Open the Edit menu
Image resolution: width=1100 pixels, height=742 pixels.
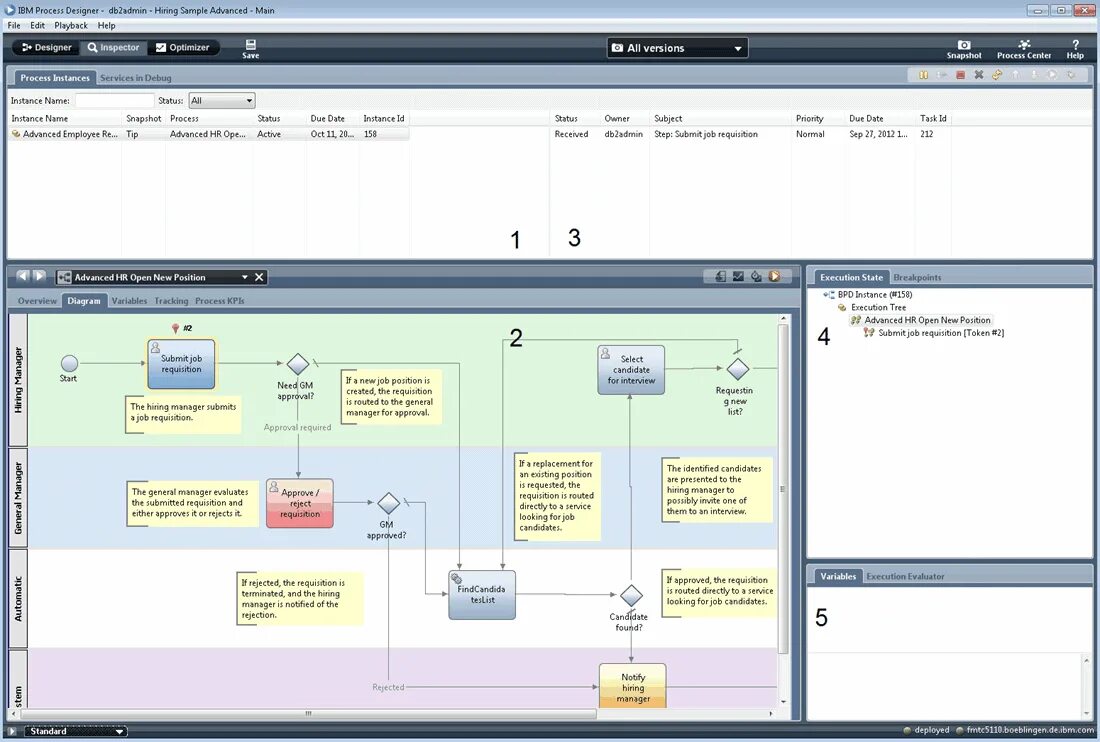[37, 25]
